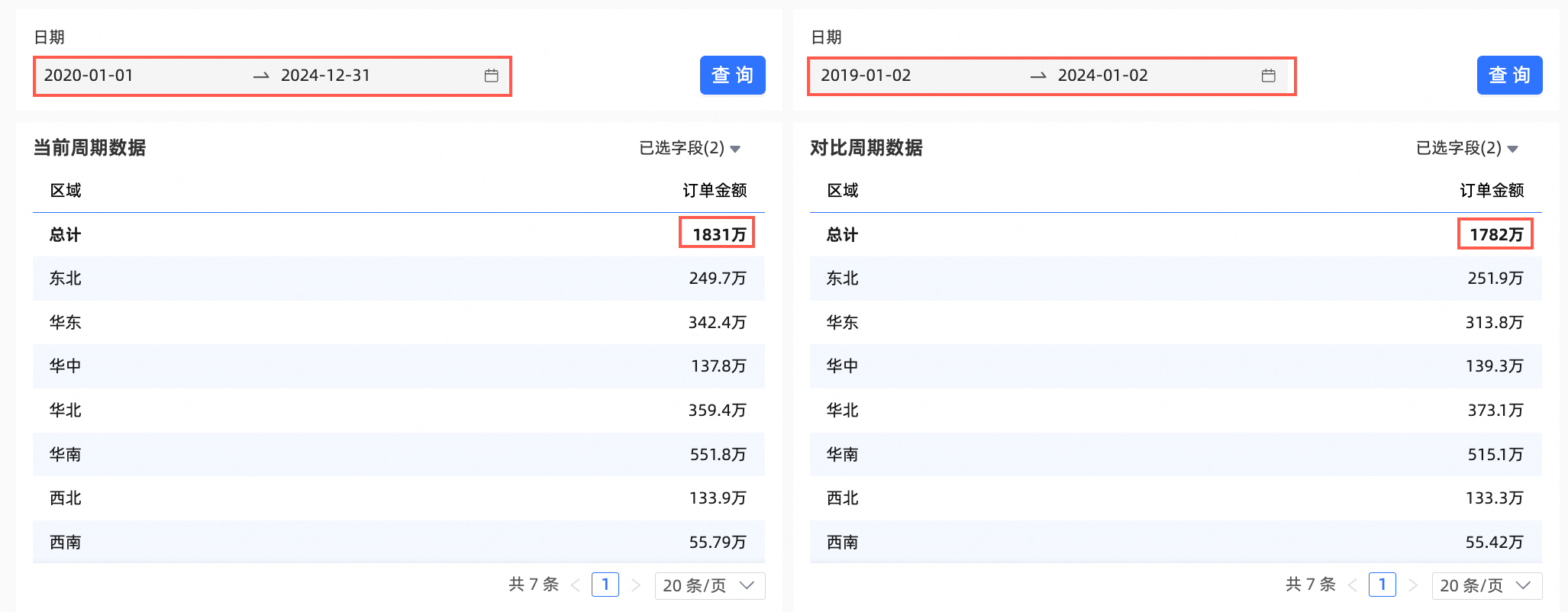Go to next page in 对比周期数据 table

[x=1413, y=585]
